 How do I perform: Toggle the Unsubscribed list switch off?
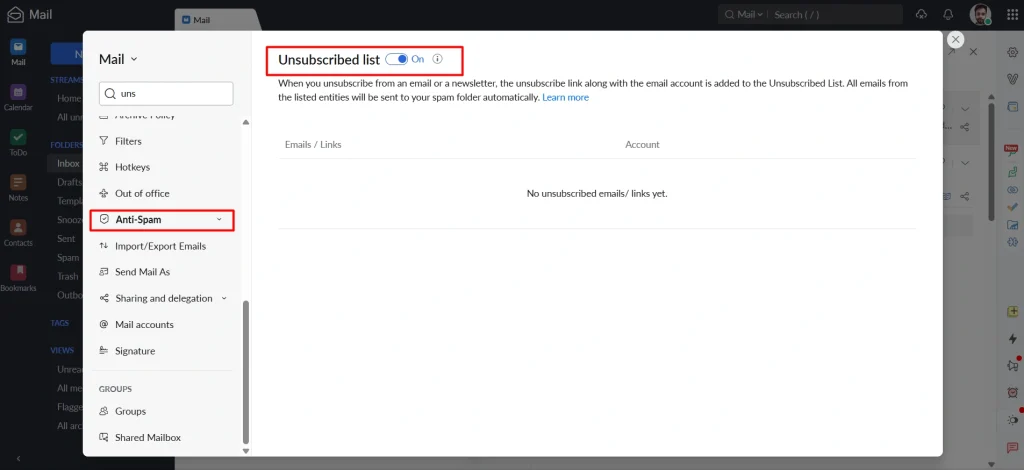click(396, 60)
